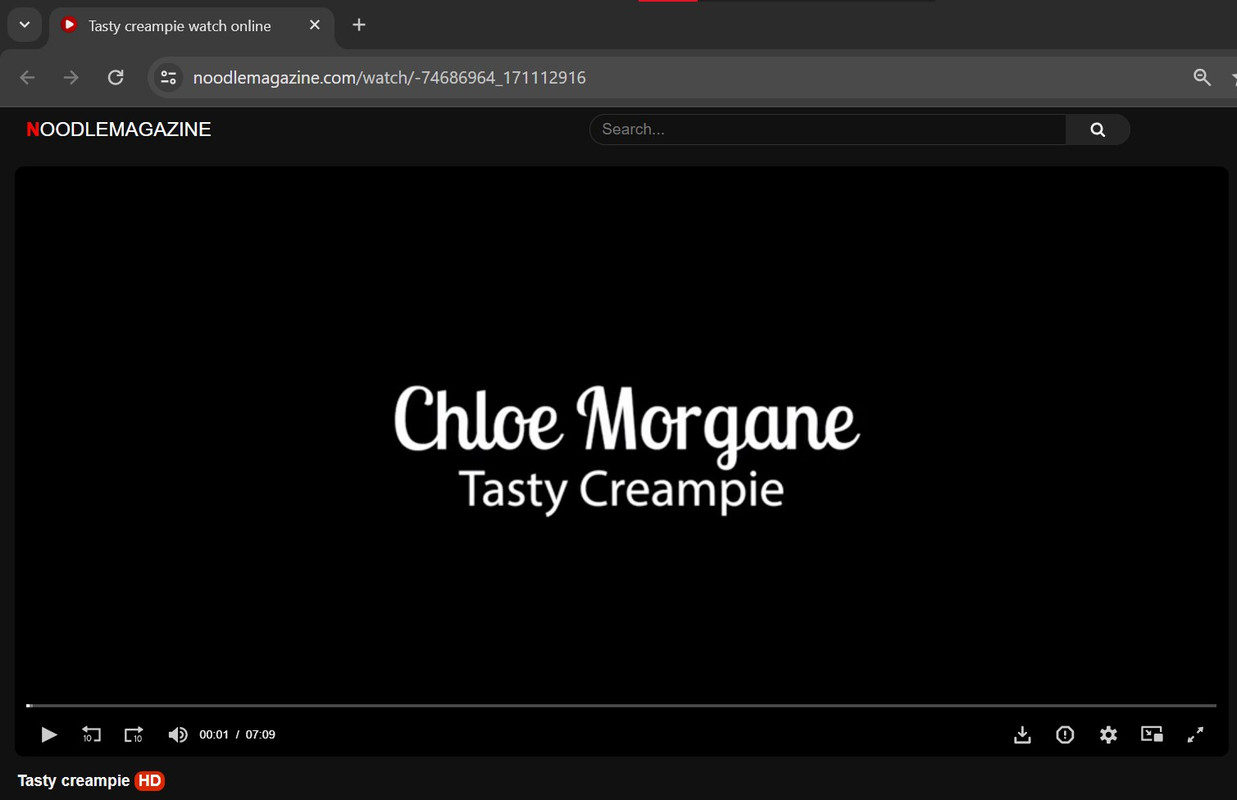The width and height of the screenshot is (1237, 800).
Task: Click the 07:09 duration readout
Action: click(260, 735)
